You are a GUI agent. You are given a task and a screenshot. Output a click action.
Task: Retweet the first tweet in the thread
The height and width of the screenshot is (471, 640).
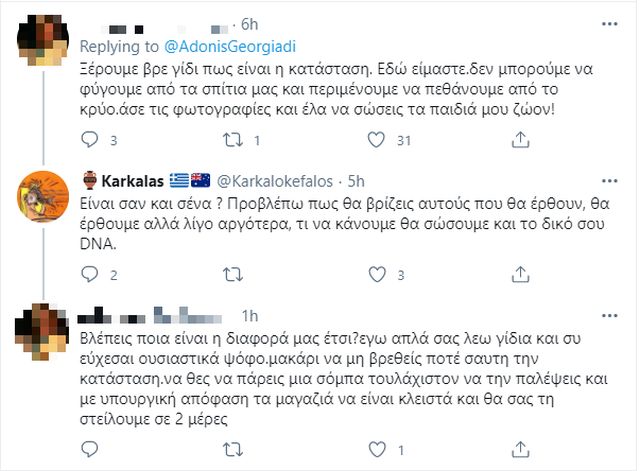pyautogui.click(x=231, y=140)
